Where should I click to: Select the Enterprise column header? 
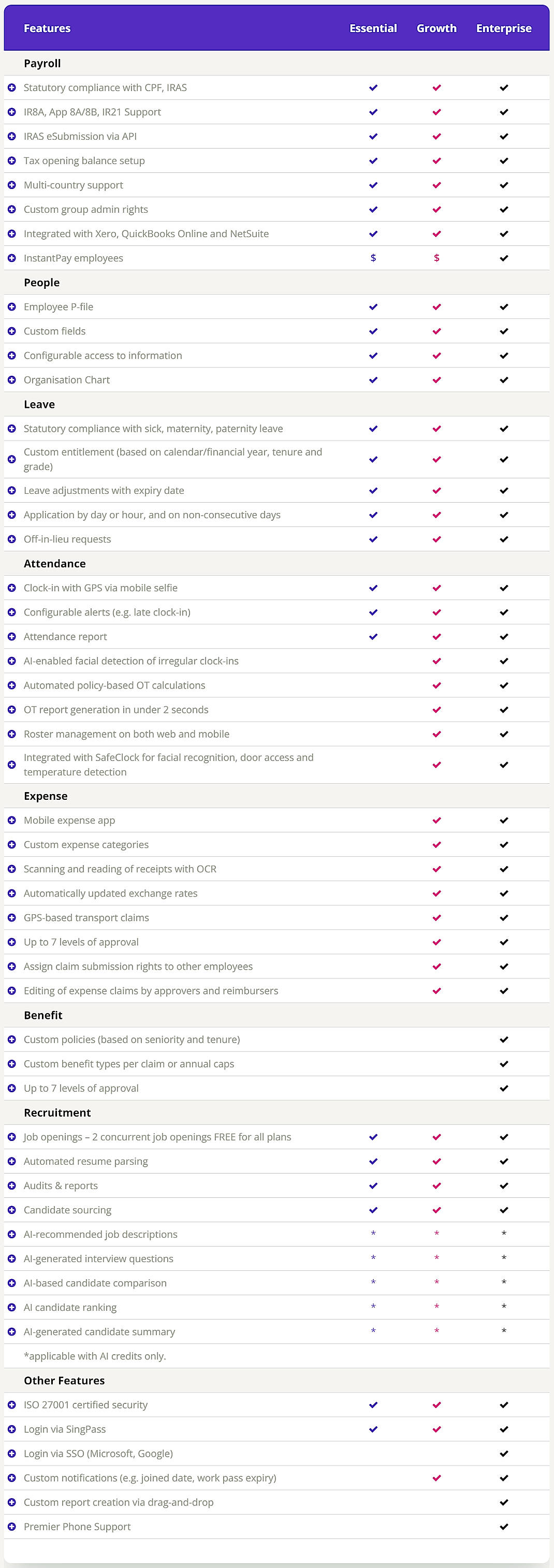click(503, 28)
